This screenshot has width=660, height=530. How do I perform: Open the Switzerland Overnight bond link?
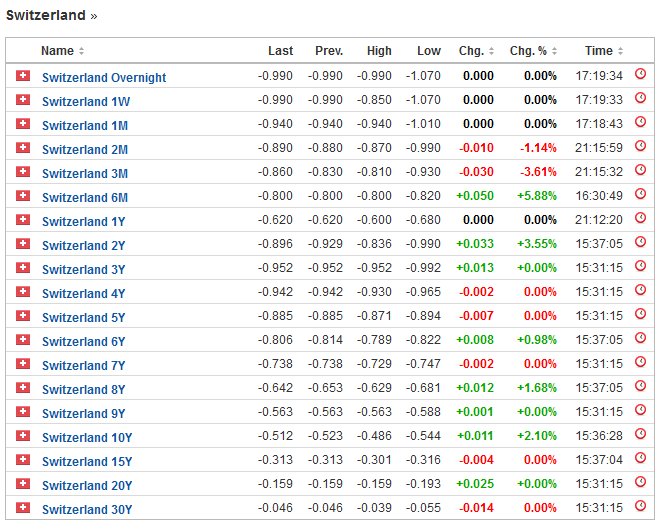tap(104, 77)
